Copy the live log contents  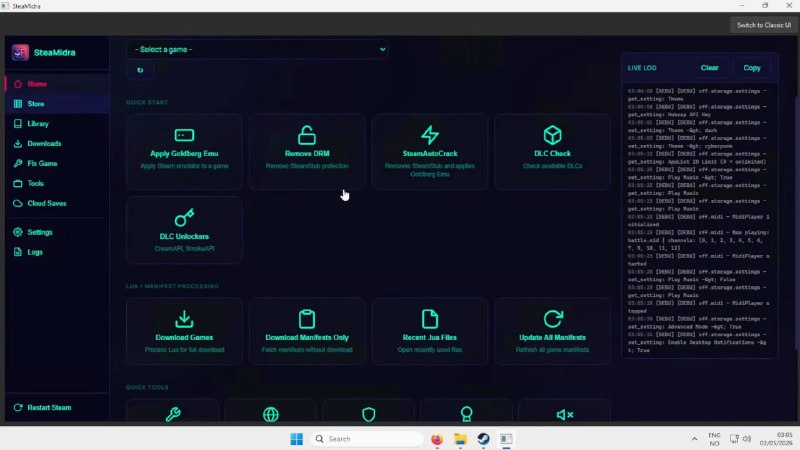coord(752,68)
